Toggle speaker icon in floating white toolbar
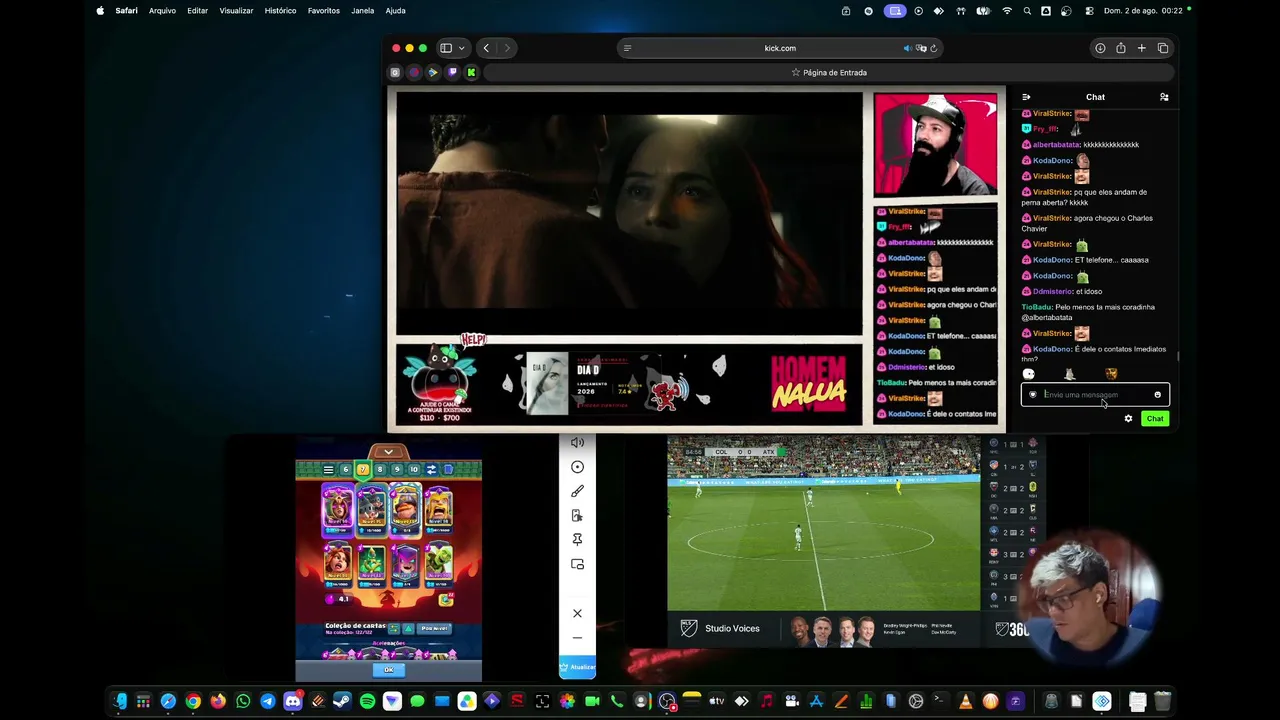The height and width of the screenshot is (720, 1280). click(577, 443)
